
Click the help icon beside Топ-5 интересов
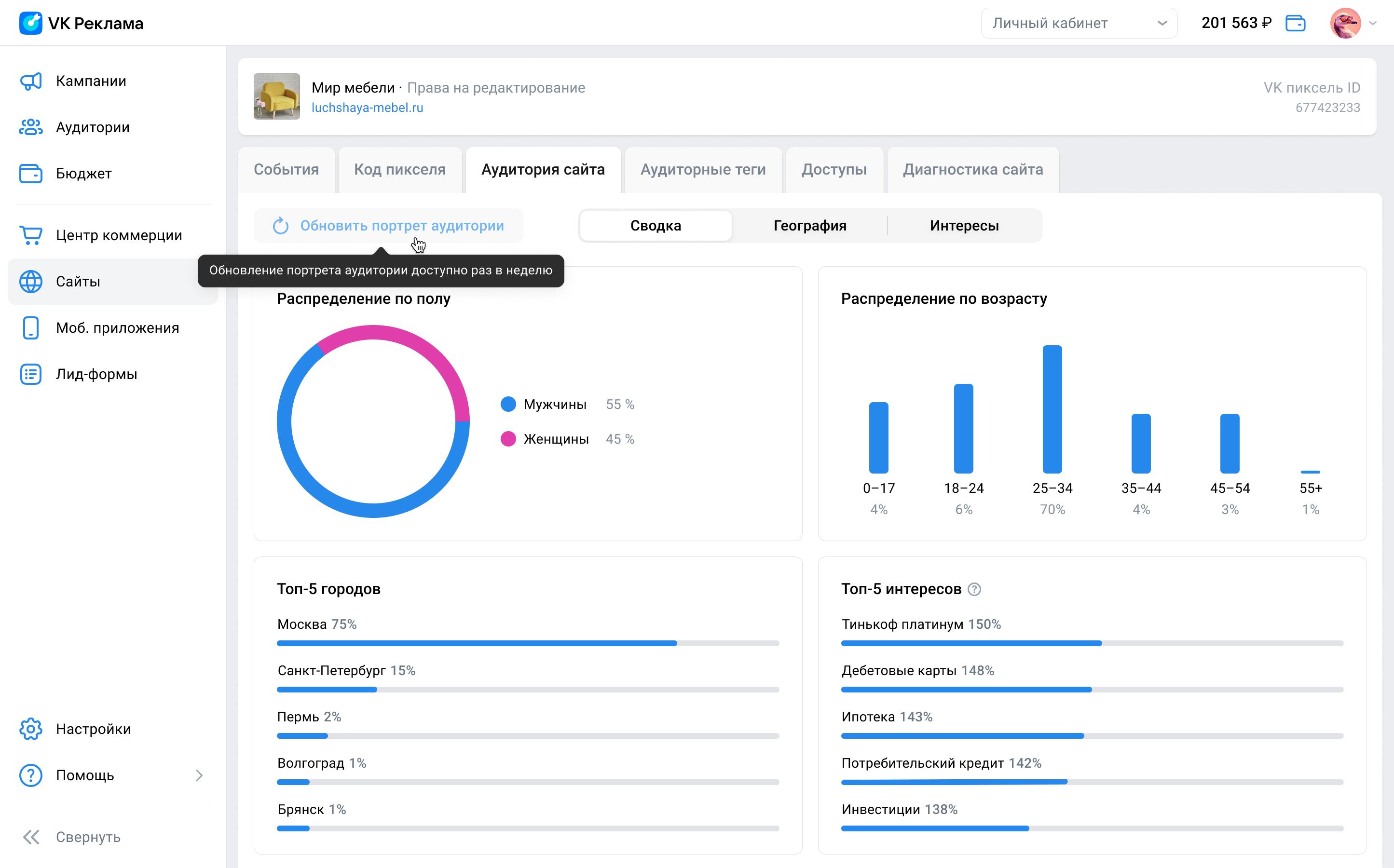[974, 589]
